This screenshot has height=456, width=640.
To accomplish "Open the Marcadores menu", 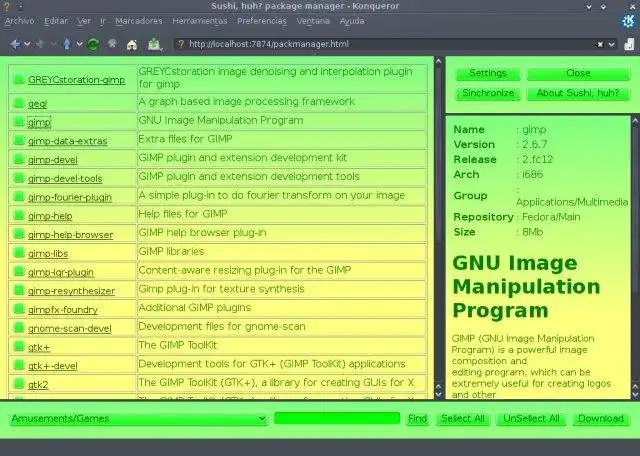I will point(139,21).
